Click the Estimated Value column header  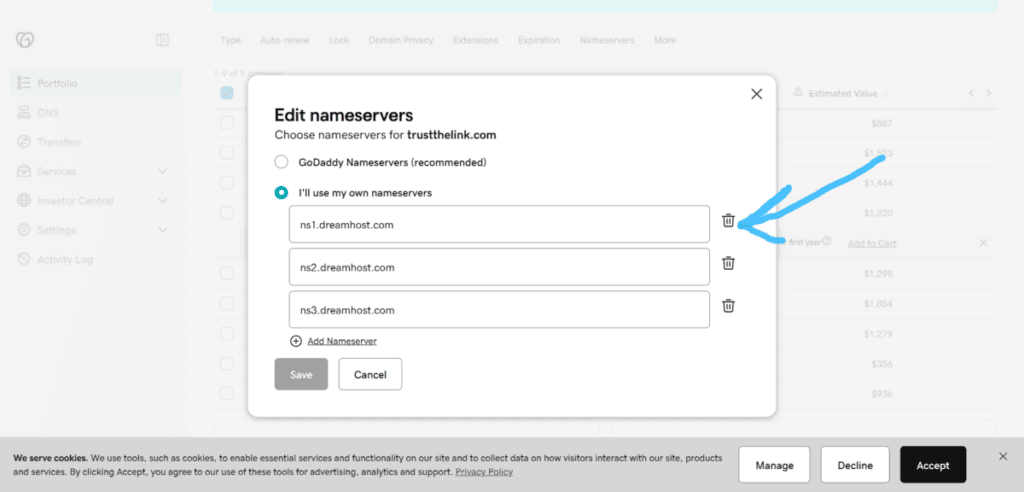click(842, 93)
